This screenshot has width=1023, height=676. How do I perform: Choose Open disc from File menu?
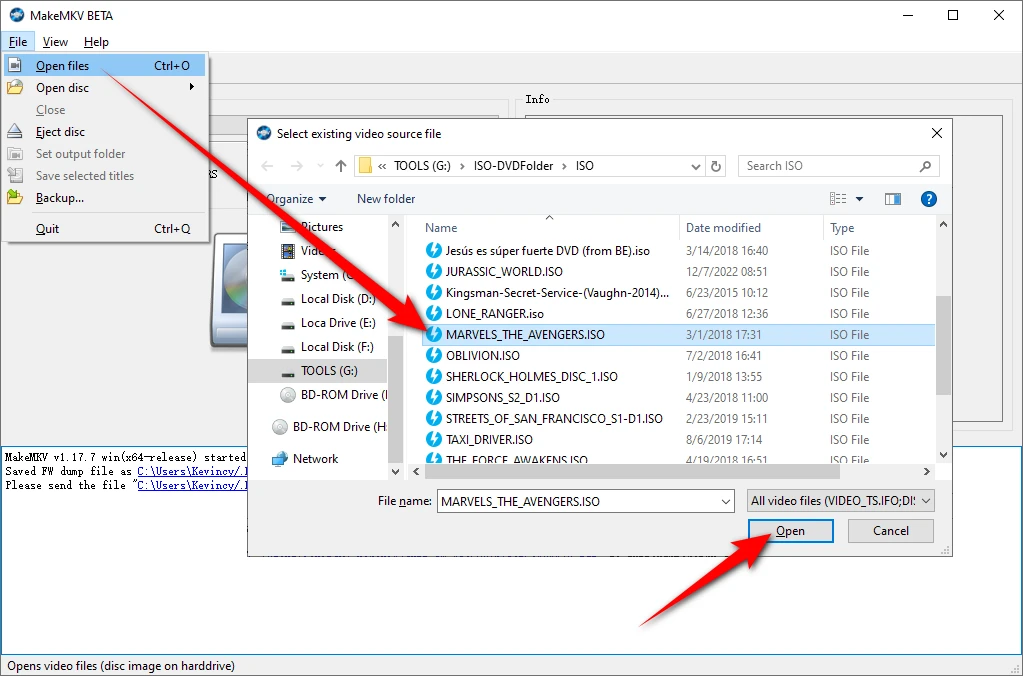click(62, 88)
